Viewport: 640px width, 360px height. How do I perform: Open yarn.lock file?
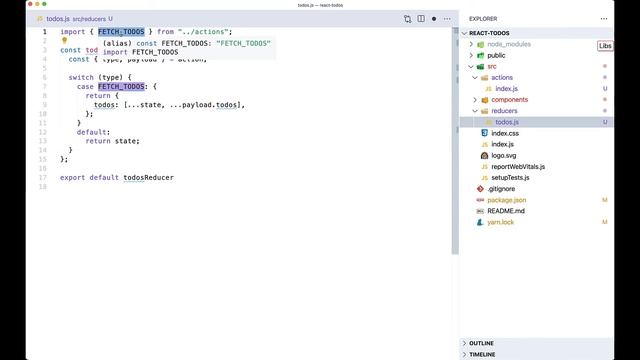(500, 222)
